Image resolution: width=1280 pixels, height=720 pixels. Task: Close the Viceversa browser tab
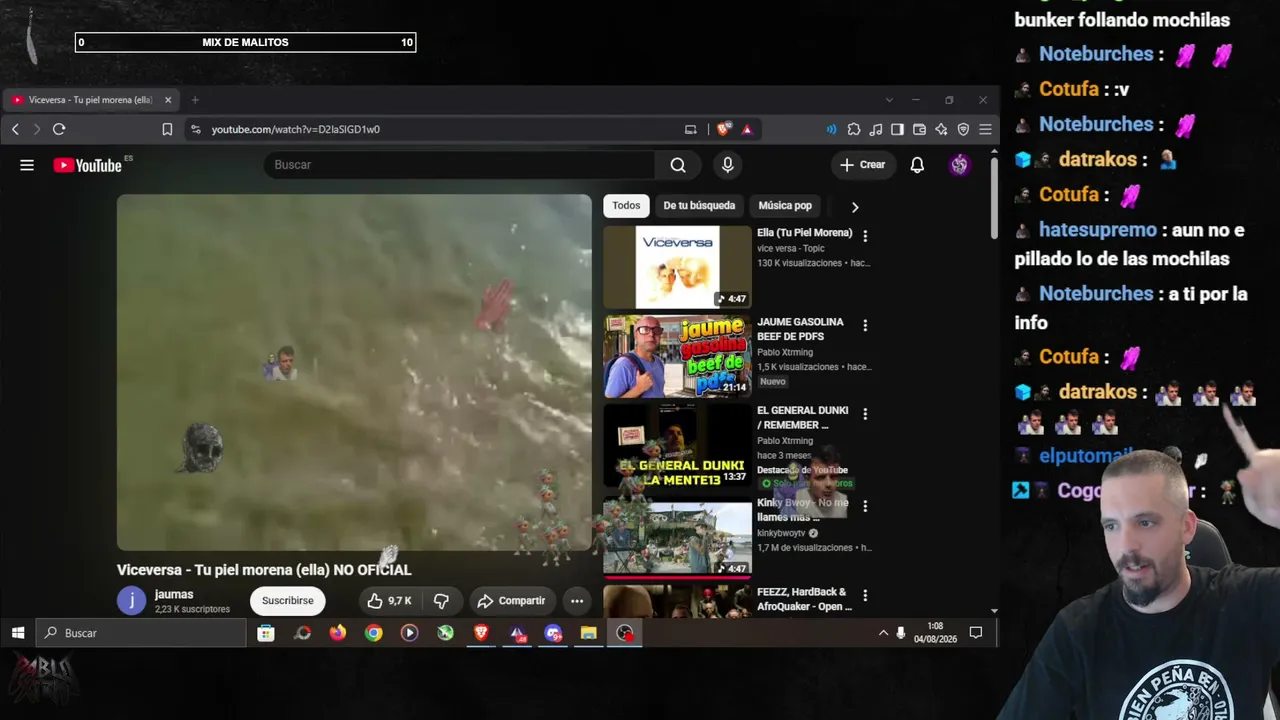(x=168, y=100)
